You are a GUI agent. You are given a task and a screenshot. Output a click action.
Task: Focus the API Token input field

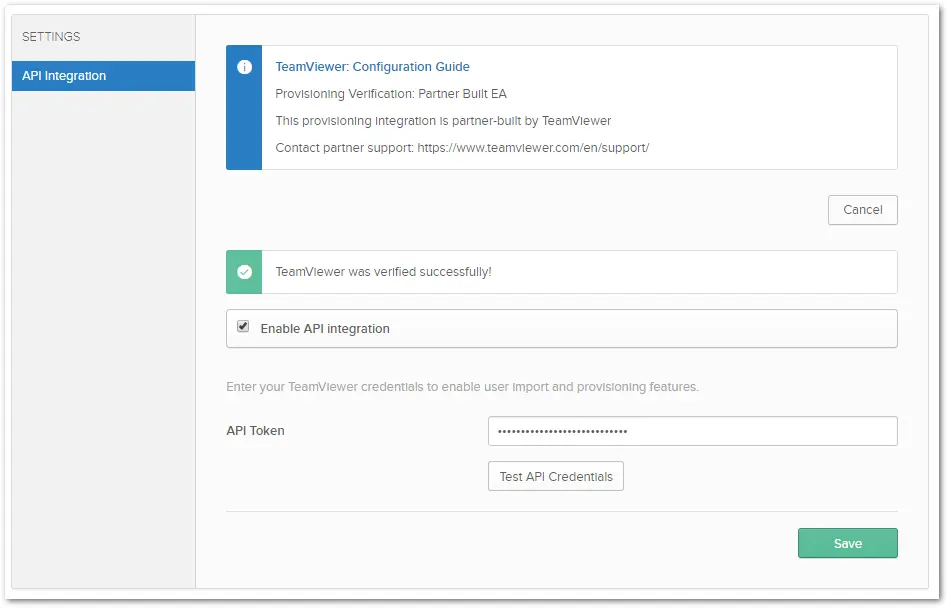[692, 431]
